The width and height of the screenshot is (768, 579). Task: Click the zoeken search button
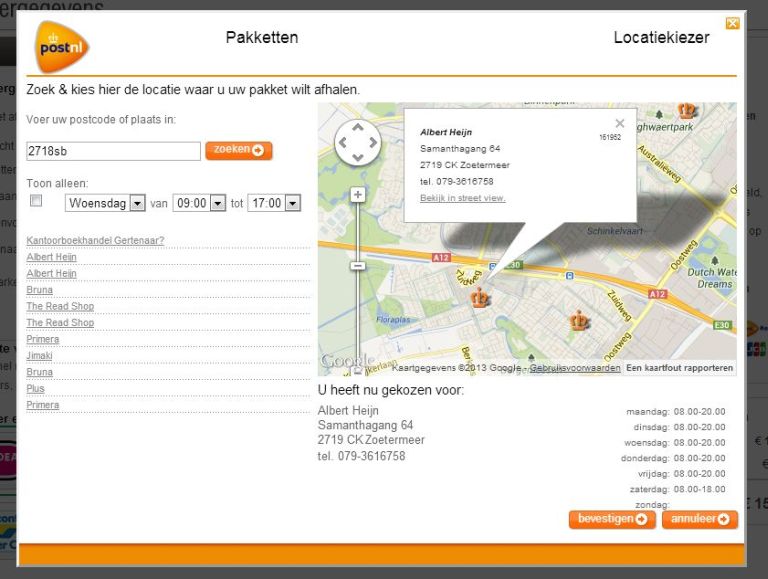point(239,150)
